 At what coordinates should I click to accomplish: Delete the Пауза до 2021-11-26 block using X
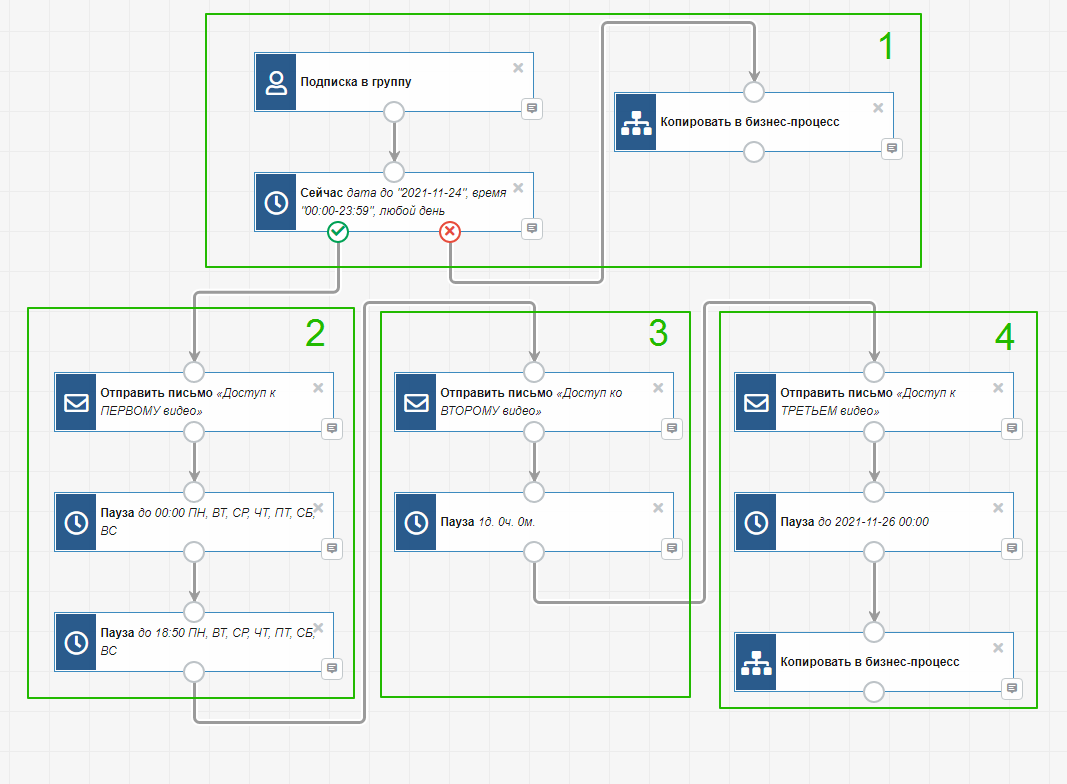tap(997, 508)
